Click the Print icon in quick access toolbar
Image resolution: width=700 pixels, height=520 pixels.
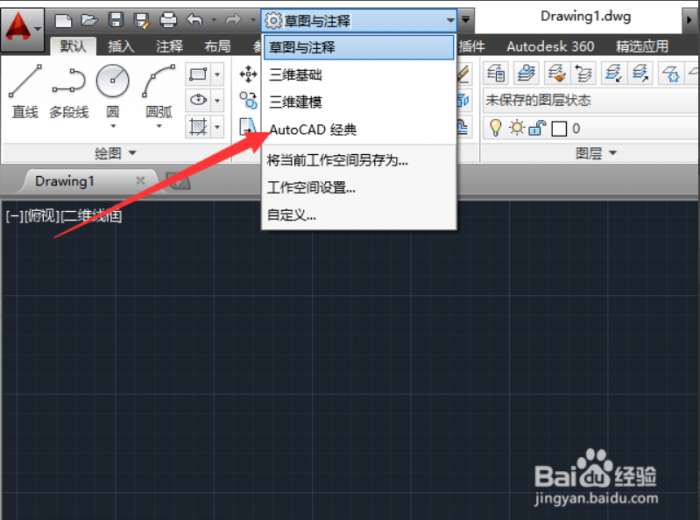[168, 20]
